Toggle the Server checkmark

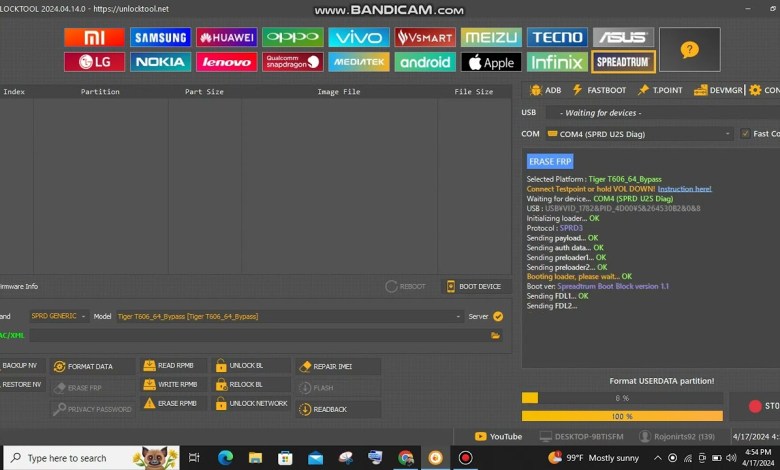pos(498,316)
